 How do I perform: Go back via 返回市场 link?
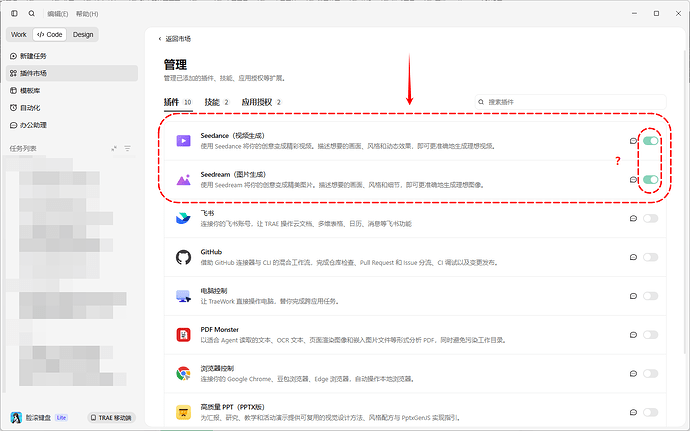[174, 39]
